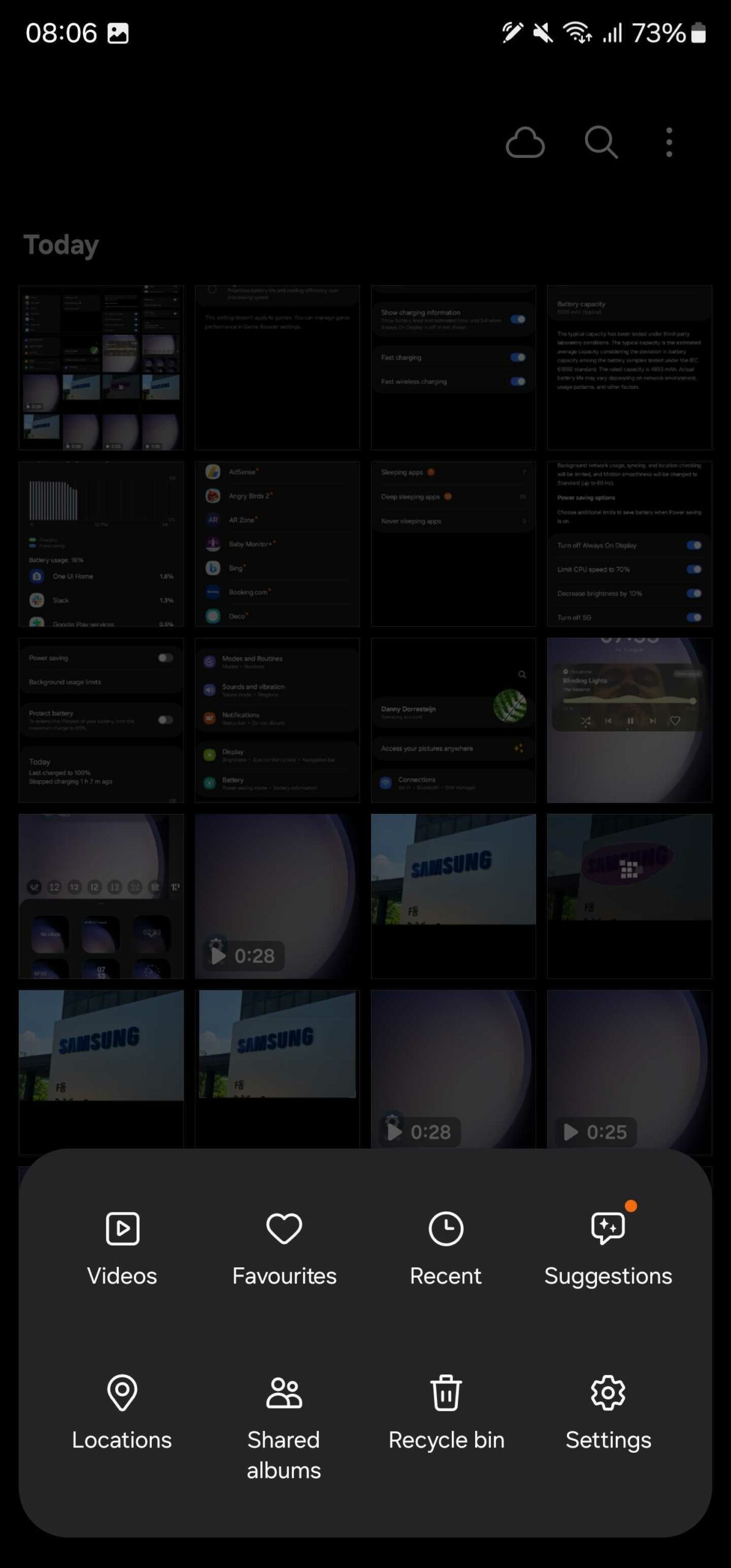731x1568 pixels.
Task: Open the Modes and Routines screenshot
Action: (277, 720)
